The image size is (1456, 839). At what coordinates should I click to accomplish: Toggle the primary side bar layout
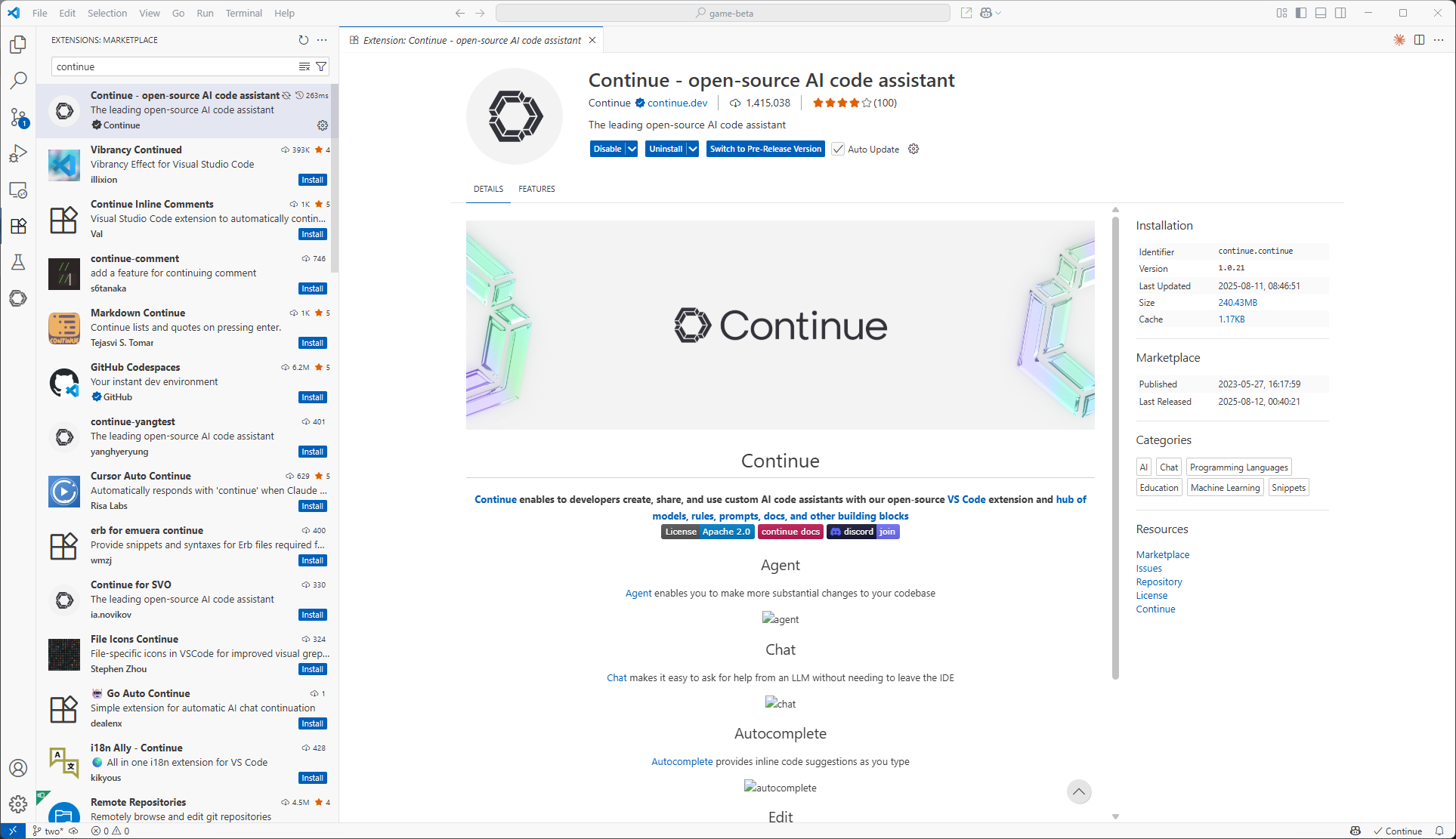[x=1301, y=13]
